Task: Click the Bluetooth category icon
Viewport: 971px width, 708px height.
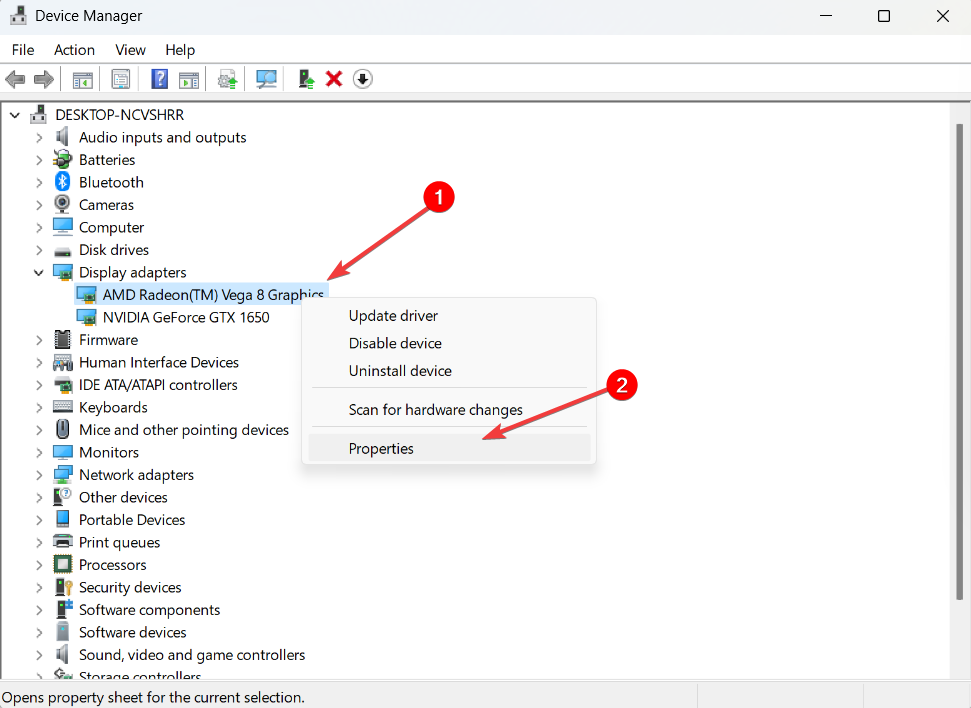Action: tap(63, 182)
